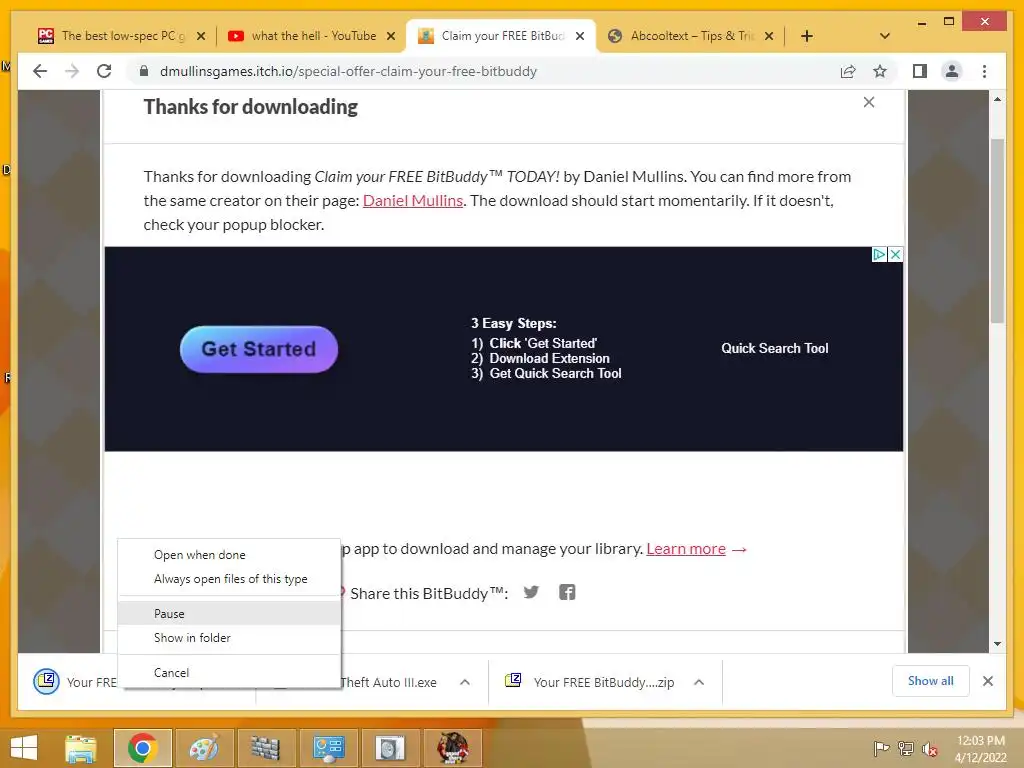Dismiss the 'Thanks for downloading' dialog
This screenshot has height=768, width=1024.
click(x=869, y=102)
